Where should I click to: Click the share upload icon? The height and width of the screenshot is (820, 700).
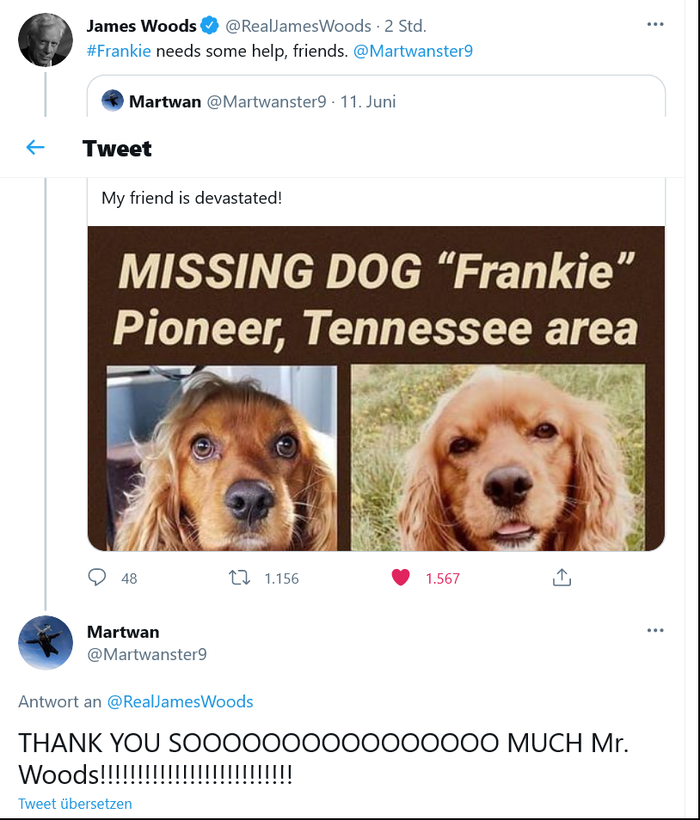pyautogui.click(x=562, y=577)
